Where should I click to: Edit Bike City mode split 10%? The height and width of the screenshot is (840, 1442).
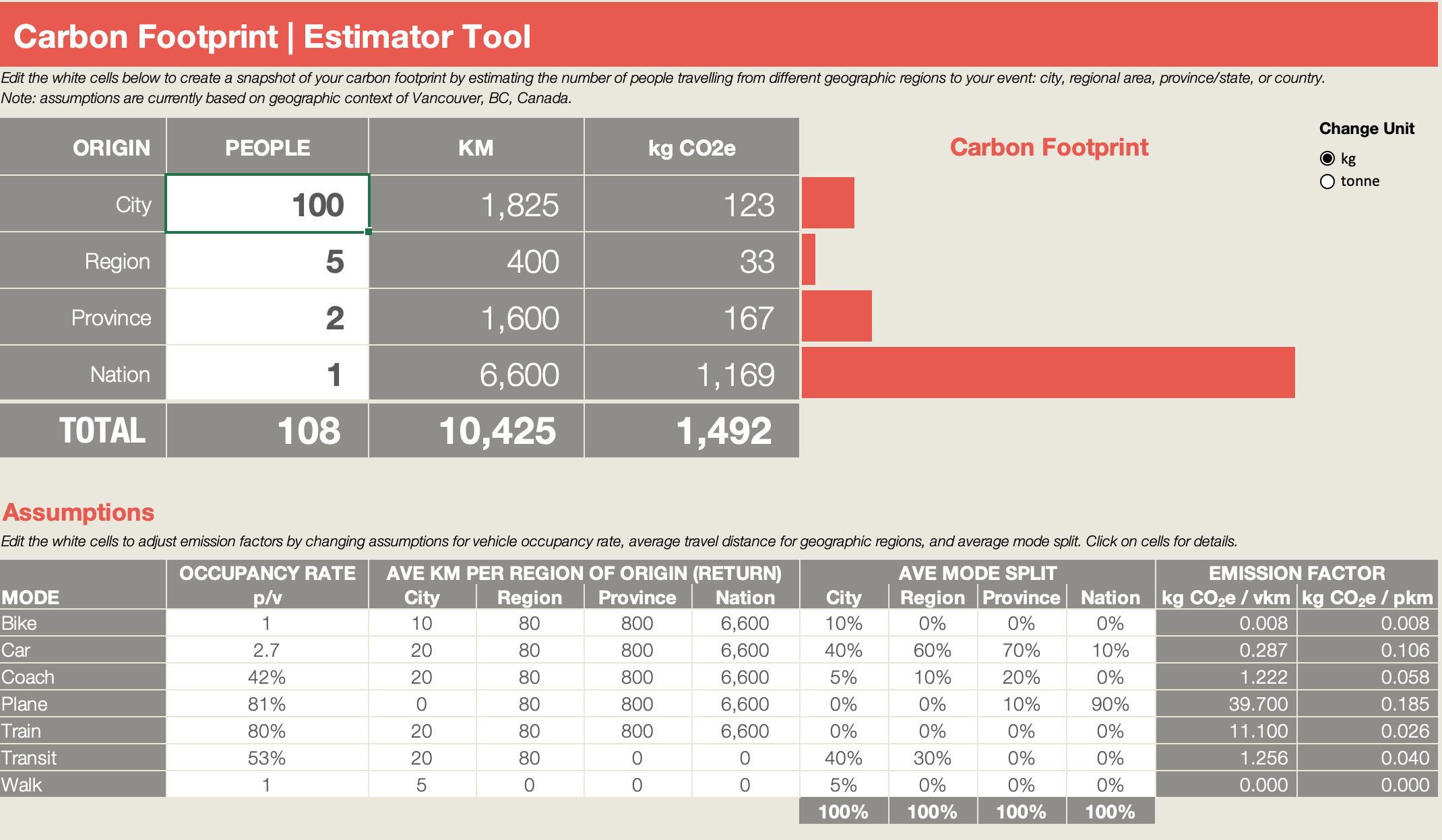click(x=844, y=623)
